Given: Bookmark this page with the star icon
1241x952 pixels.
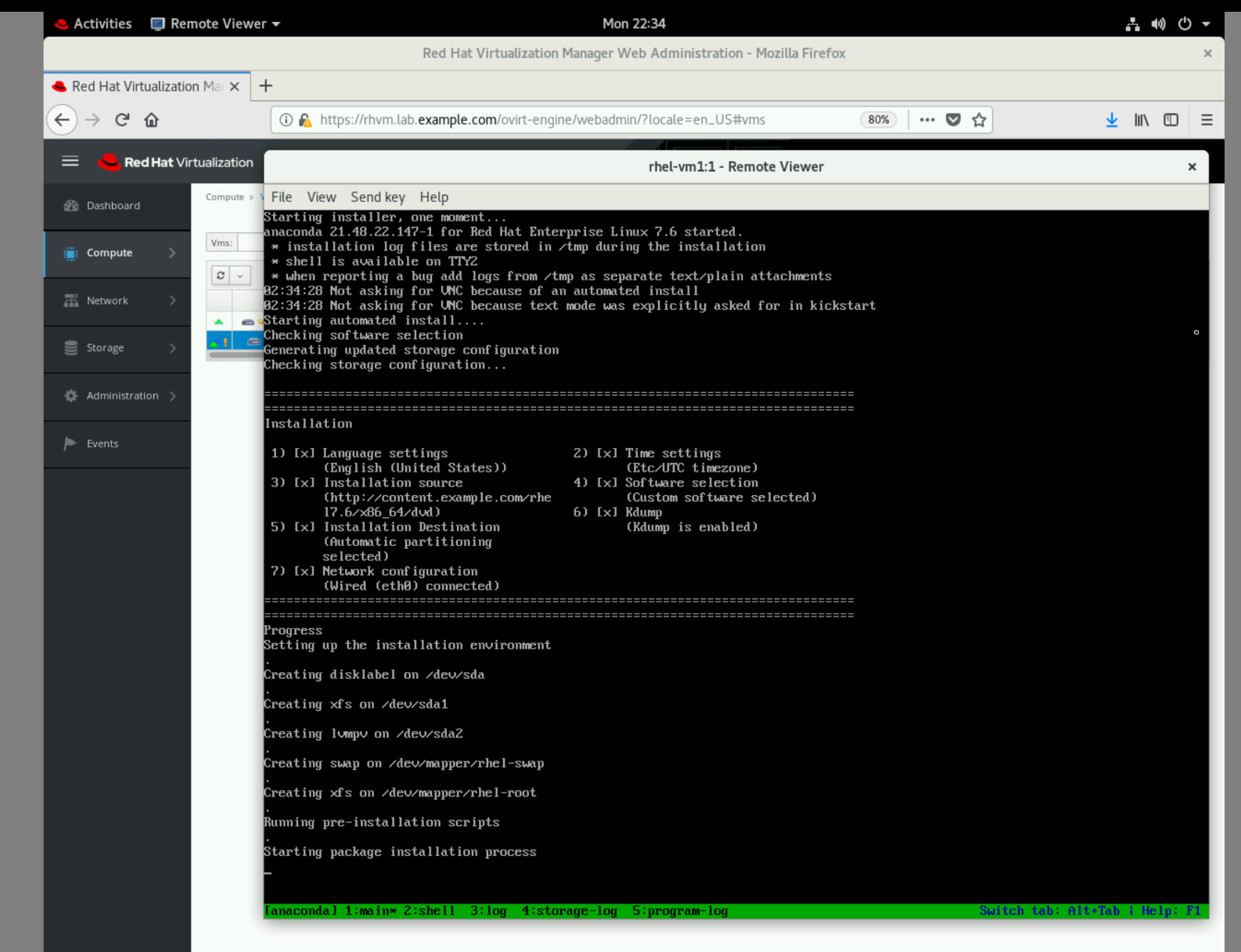Looking at the screenshot, I should (979, 120).
